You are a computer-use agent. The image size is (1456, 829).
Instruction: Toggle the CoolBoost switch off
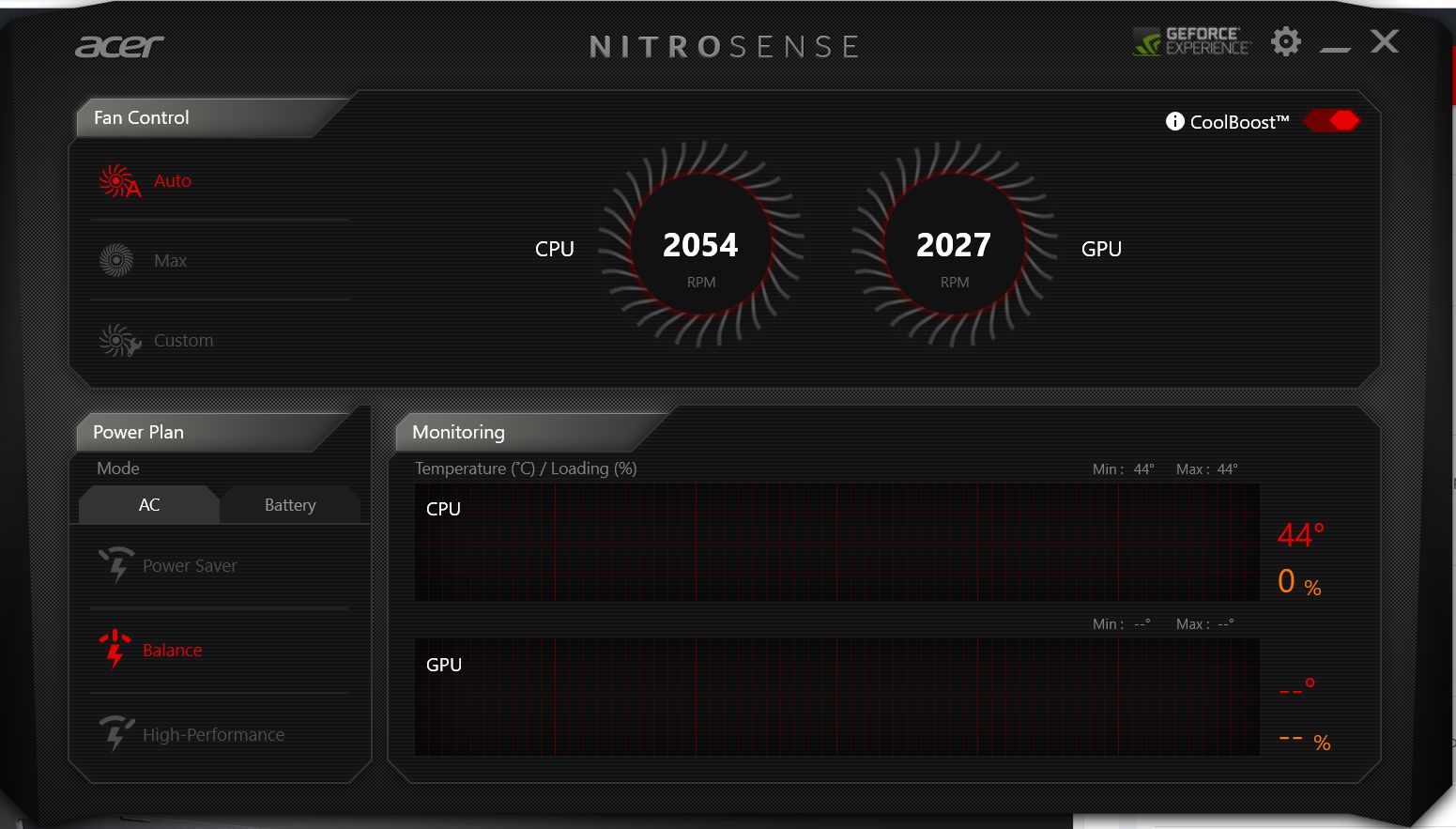pos(1331,121)
